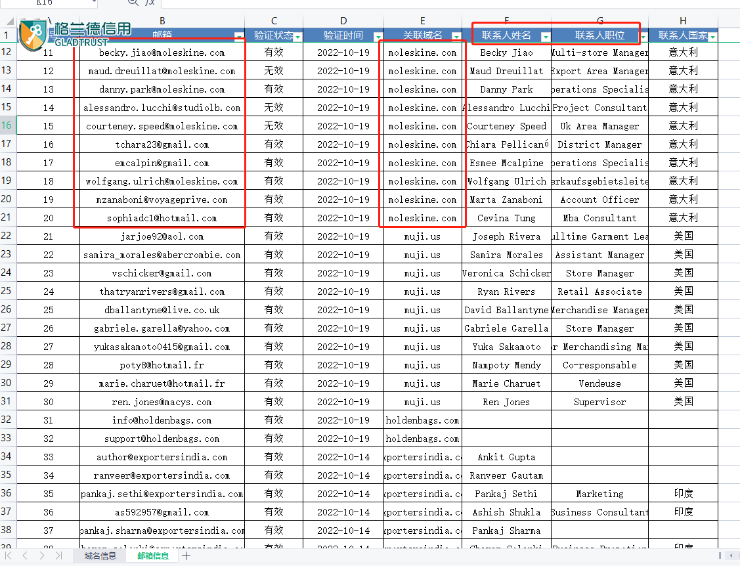
Task: Click the 无效 status for Courteney Speed
Action: point(274,126)
